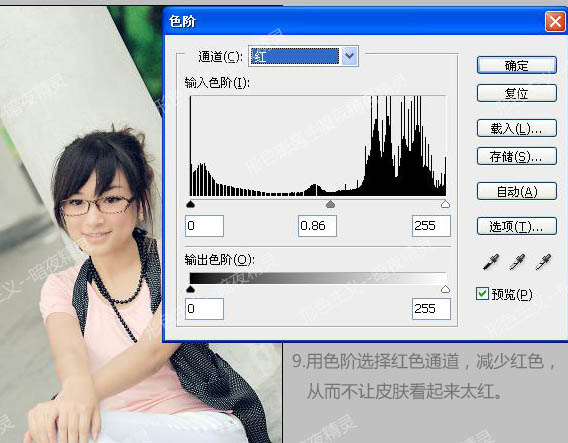Screen dimensions: 568x443
Task: Click the 确定 button
Action: tap(517, 65)
